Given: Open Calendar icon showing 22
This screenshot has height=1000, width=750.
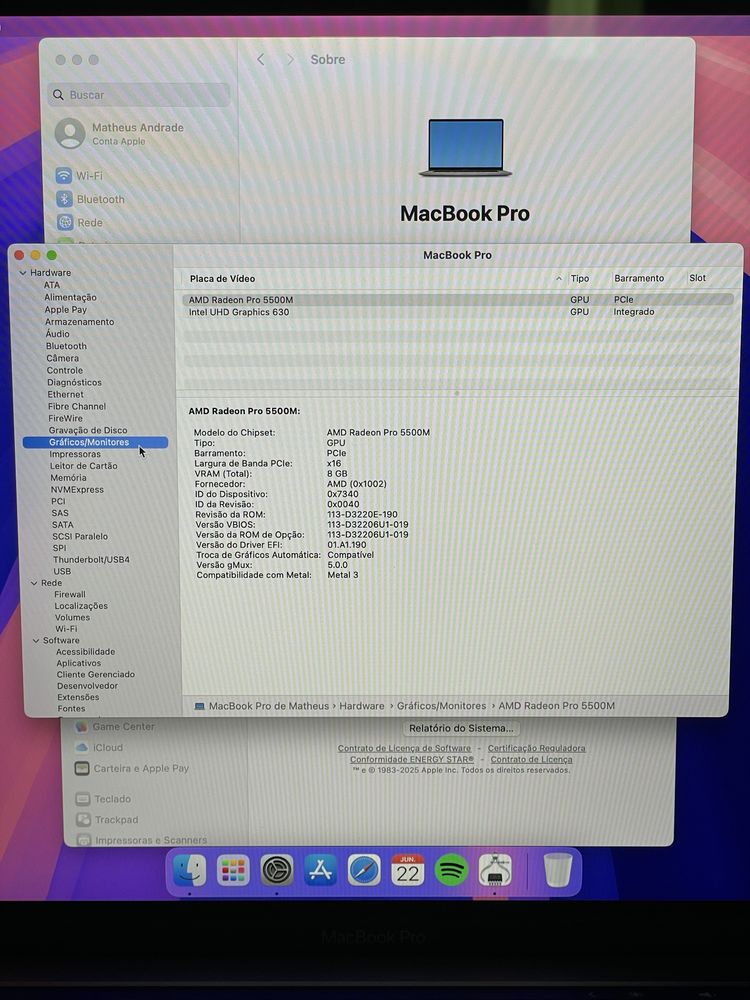Looking at the screenshot, I should pos(408,870).
